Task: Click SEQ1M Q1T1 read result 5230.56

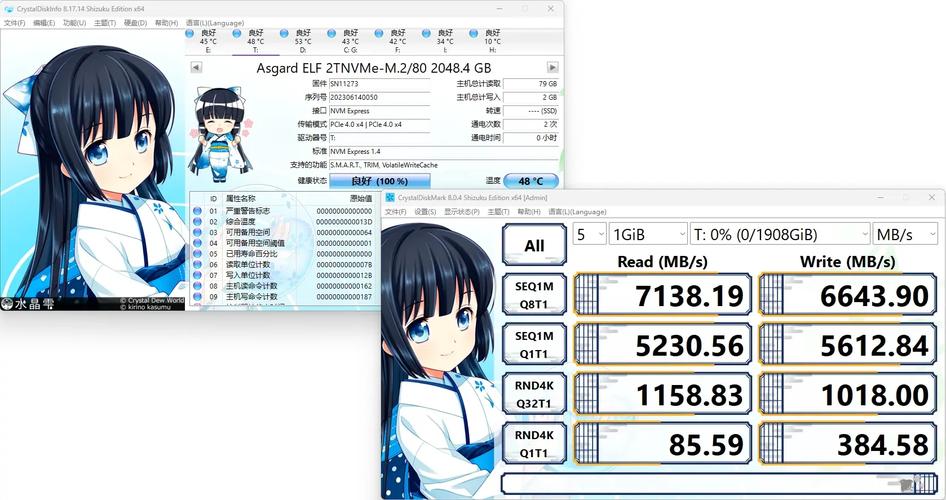Action: (662, 344)
